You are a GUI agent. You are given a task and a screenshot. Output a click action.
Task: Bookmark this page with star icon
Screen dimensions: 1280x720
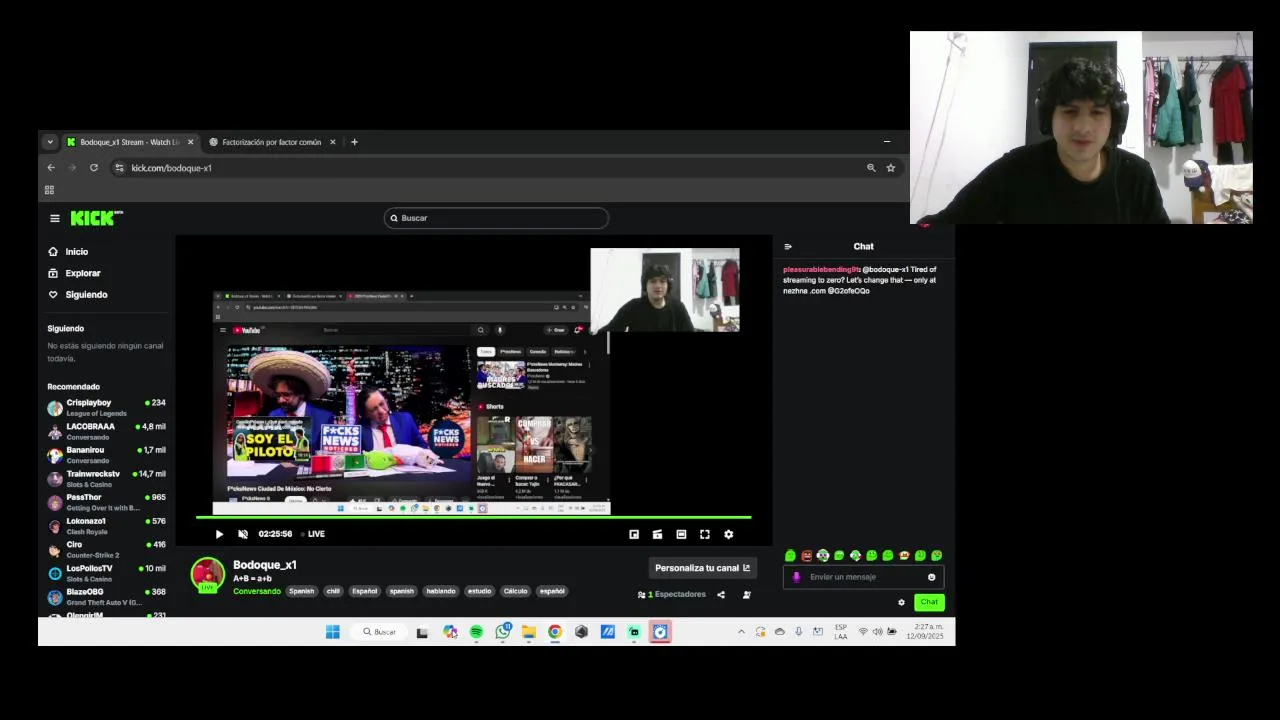[x=890, y=168]
